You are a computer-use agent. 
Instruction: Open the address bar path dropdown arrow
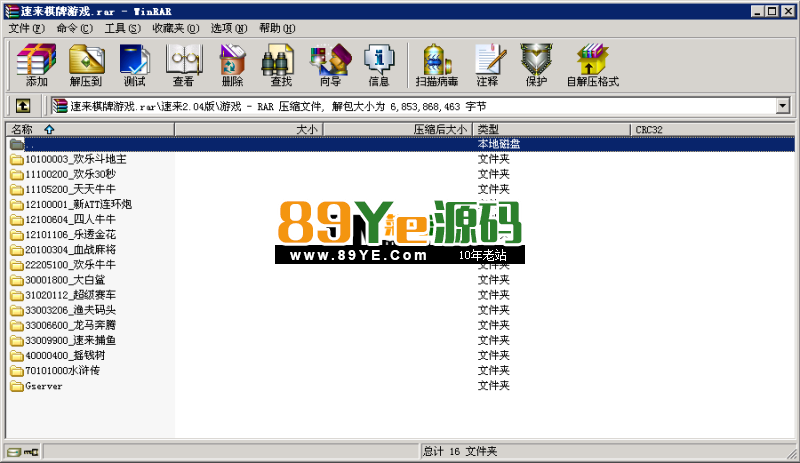[x=783, y=106]
